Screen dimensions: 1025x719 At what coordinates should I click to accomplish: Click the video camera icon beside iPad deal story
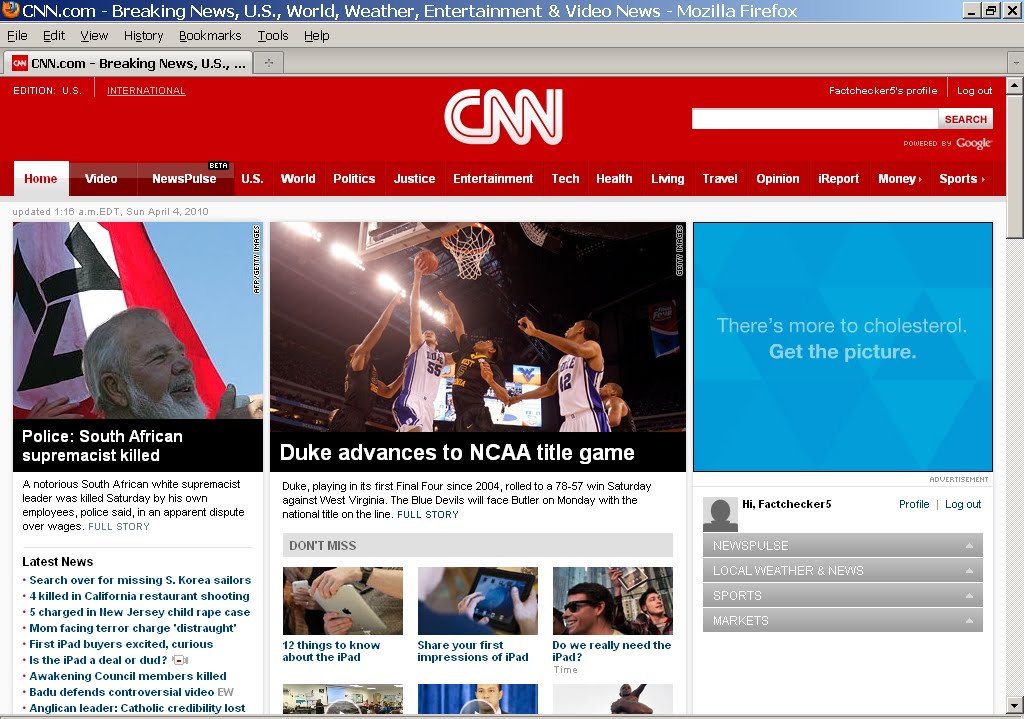pyautogui.click(x=180, y=660)
